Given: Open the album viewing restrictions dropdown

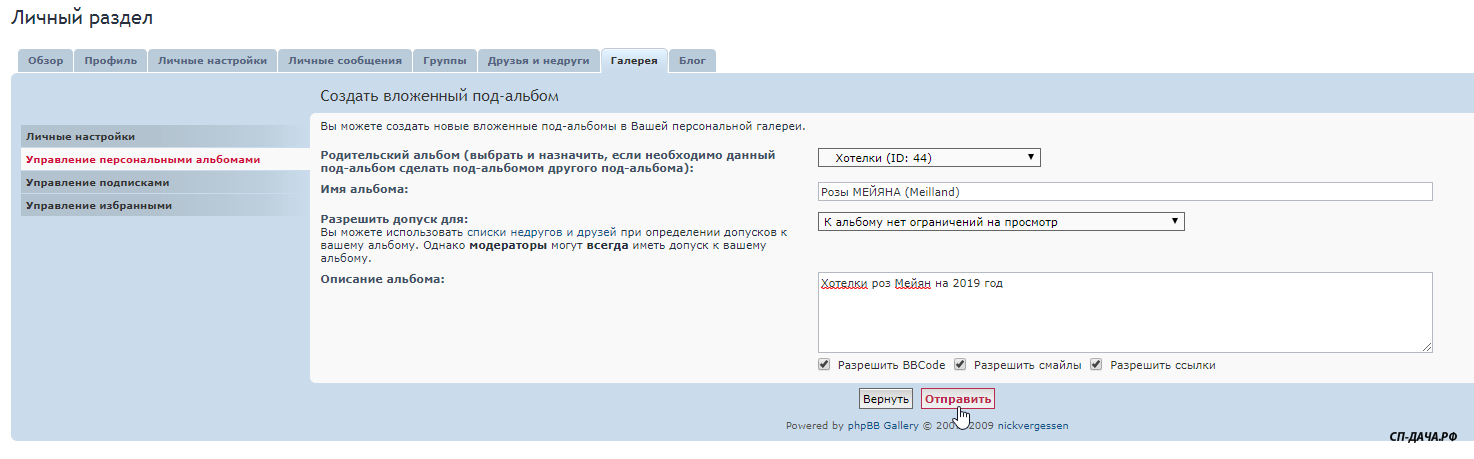Looking at the screenshot, I should tap(1000, 222).
